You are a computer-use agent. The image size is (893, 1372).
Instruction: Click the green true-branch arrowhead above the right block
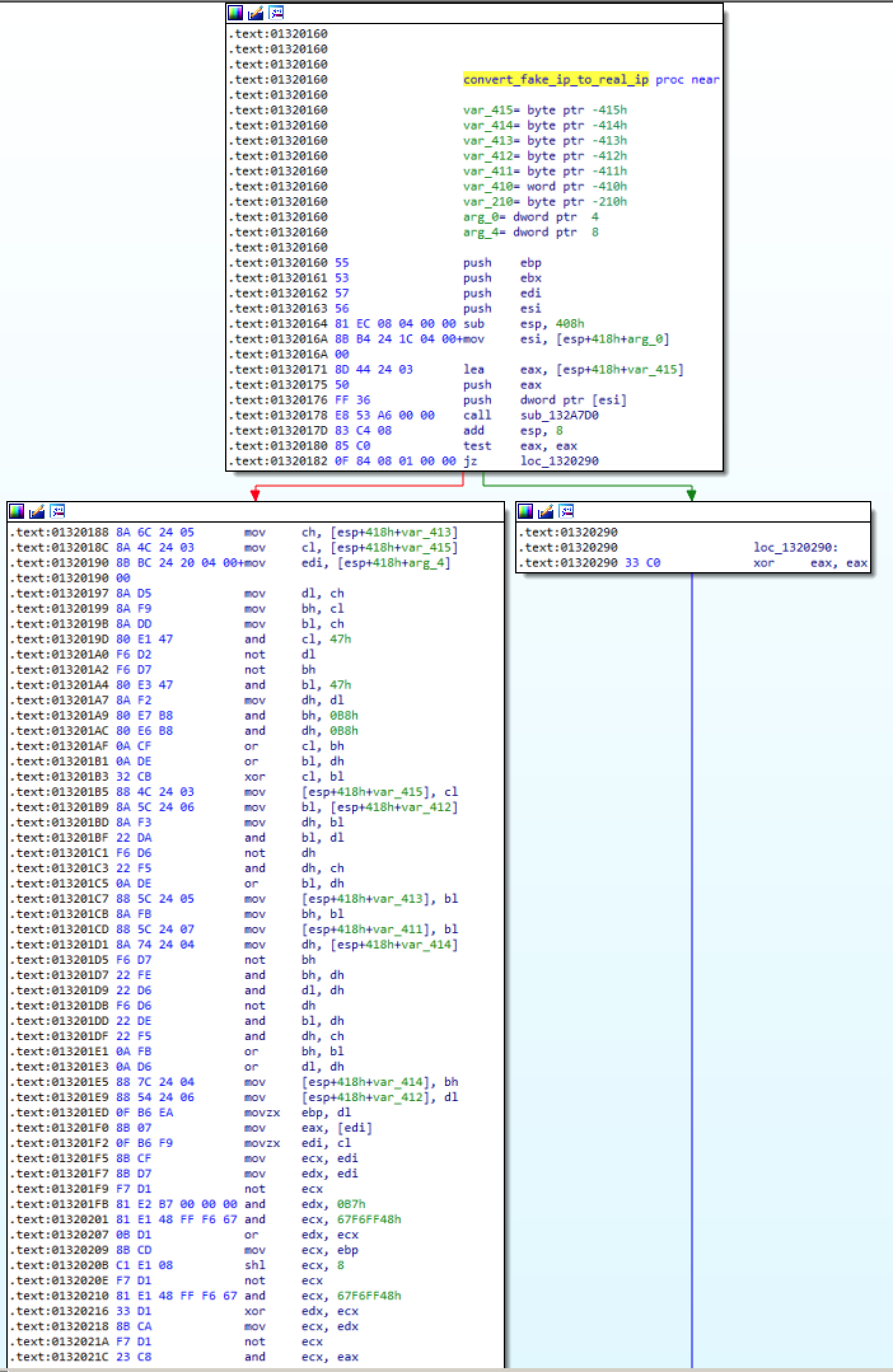tap(691, 495)
